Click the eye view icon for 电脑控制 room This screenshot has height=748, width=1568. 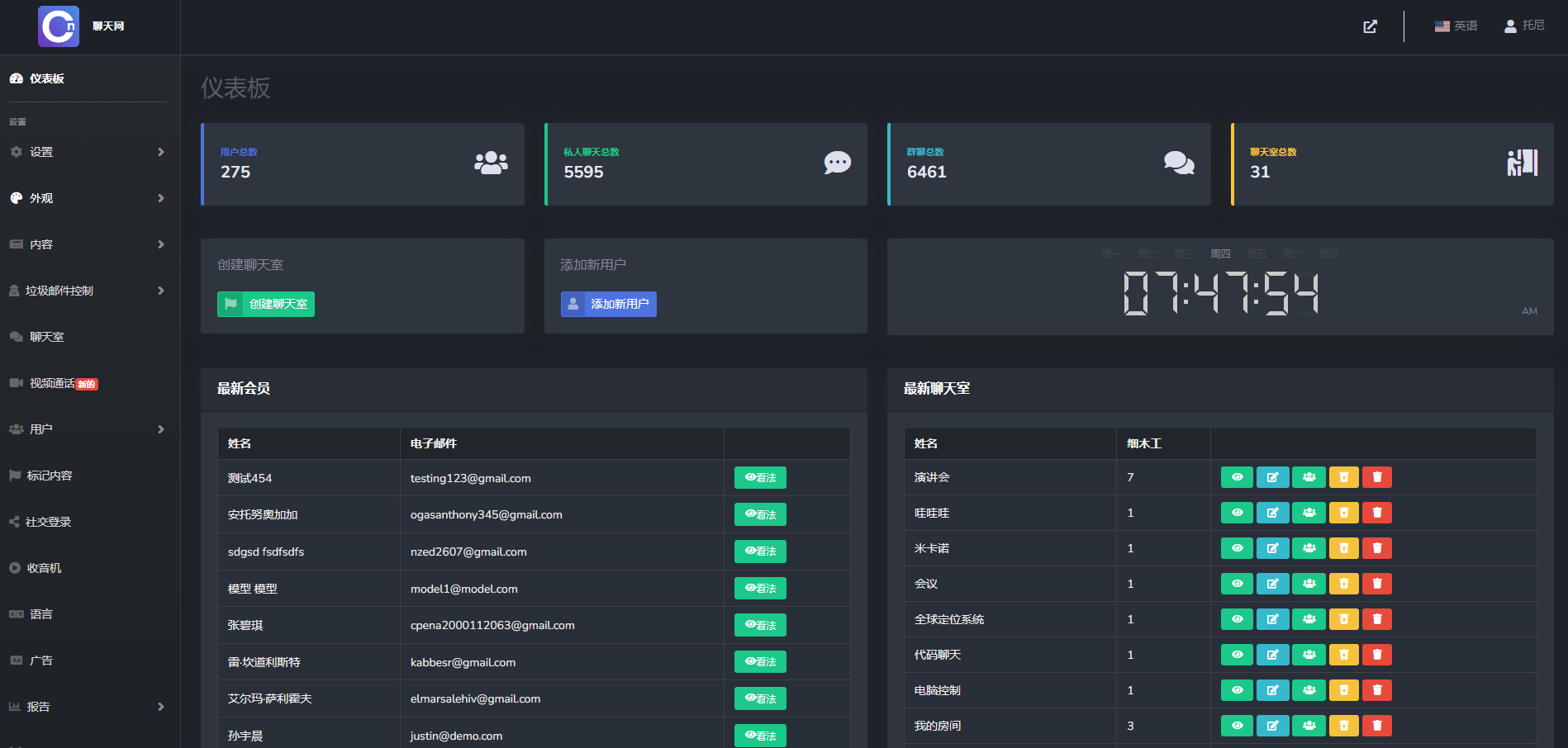click(1237, 690)
